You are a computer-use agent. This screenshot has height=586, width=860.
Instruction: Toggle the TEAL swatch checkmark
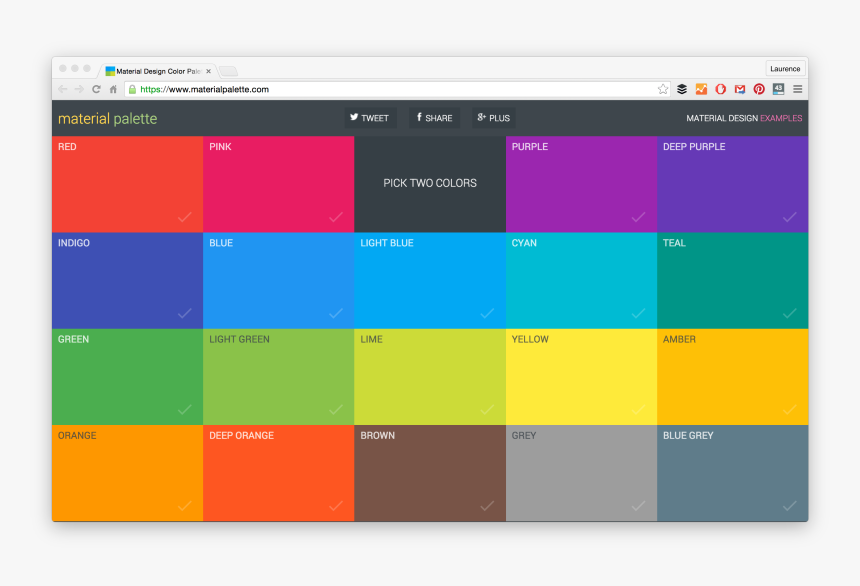coord(790,312)
